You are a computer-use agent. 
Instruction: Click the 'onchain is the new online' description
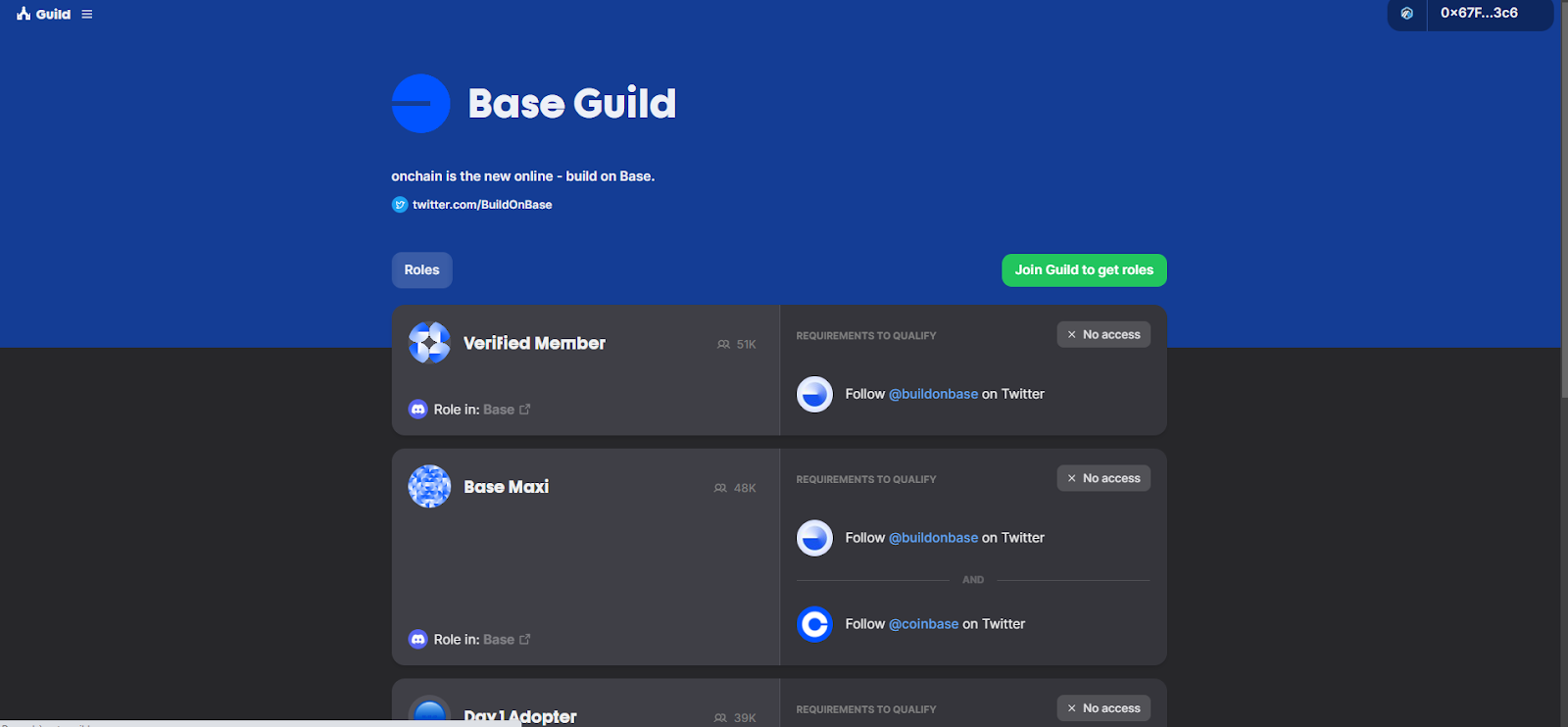pos(522,176)
